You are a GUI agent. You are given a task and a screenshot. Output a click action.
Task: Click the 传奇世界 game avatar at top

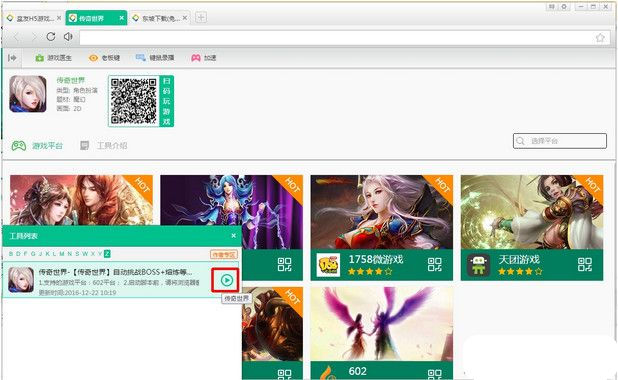tap(28, 94)
